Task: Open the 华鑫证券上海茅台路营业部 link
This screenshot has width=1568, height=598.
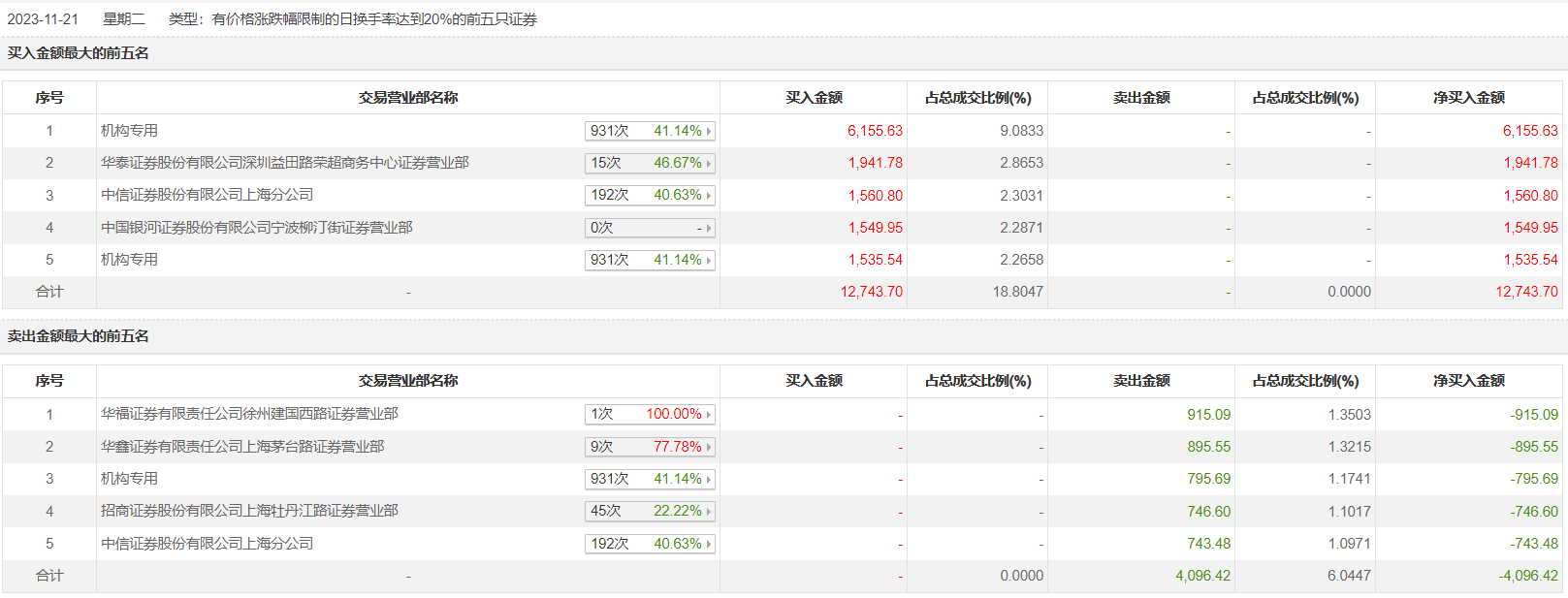Action: [242, 447]
